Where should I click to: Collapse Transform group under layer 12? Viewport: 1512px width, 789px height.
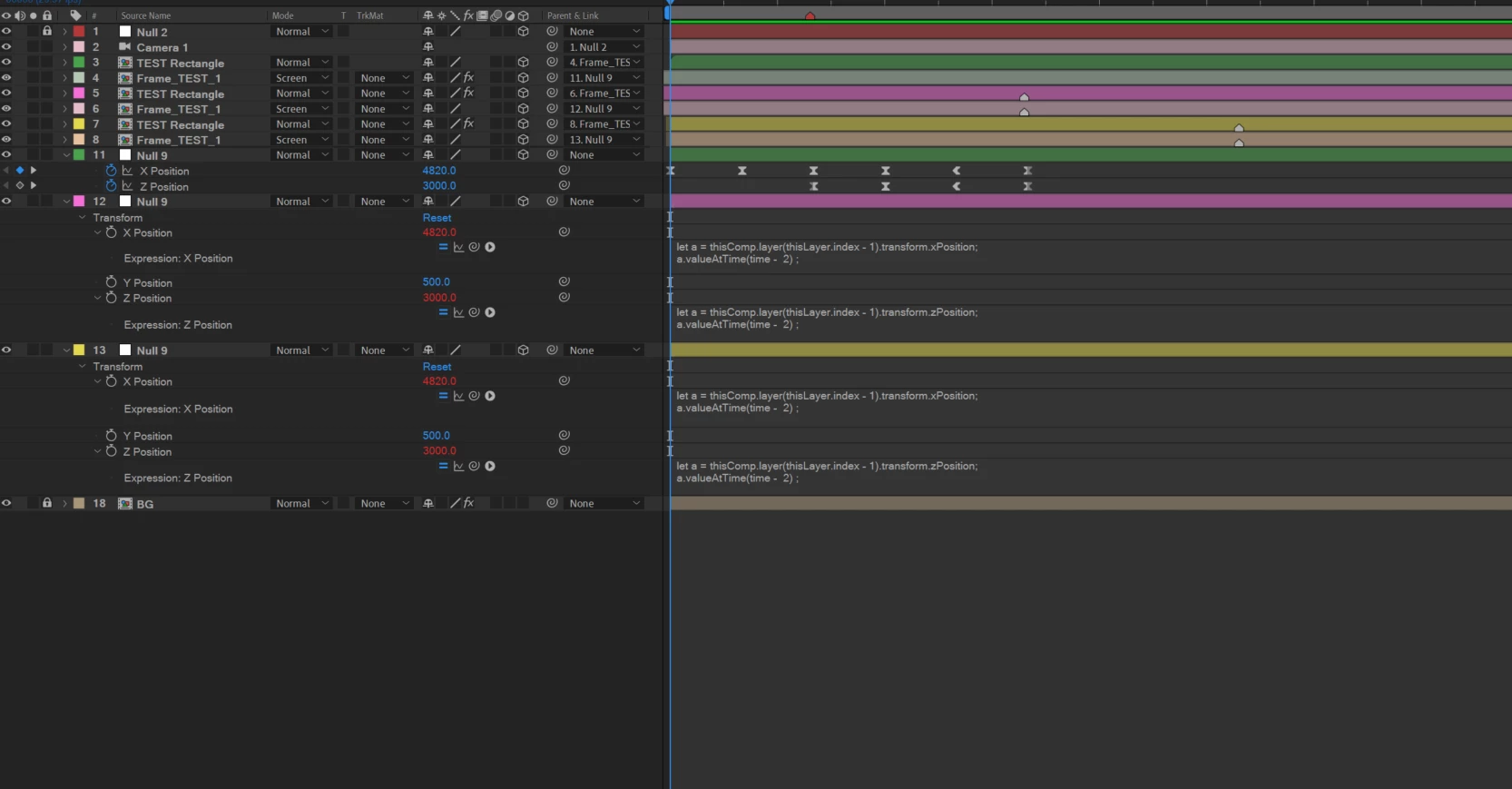[x=82, y=218]
